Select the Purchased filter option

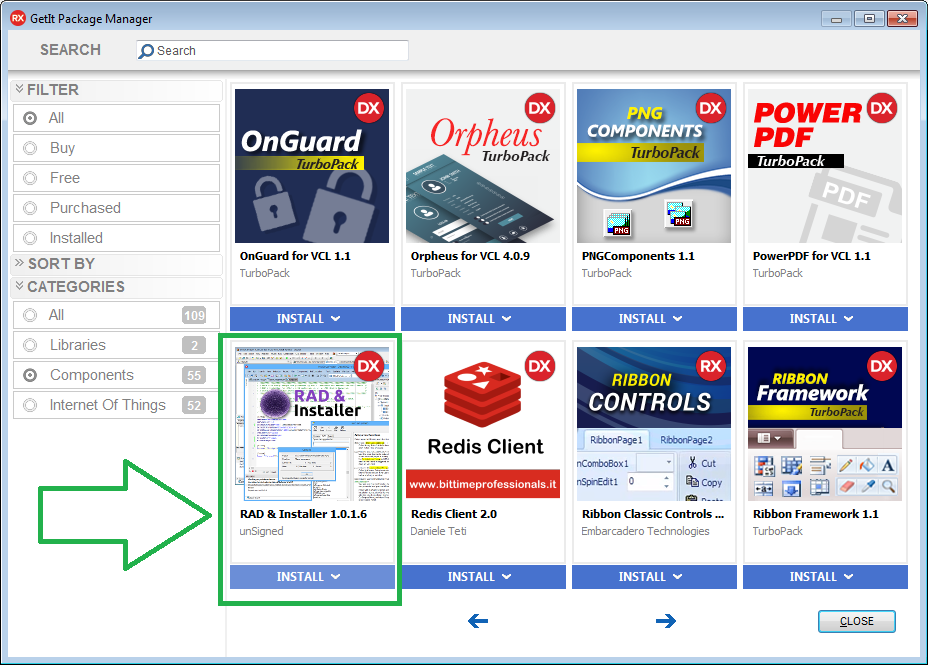coord(117,208)
